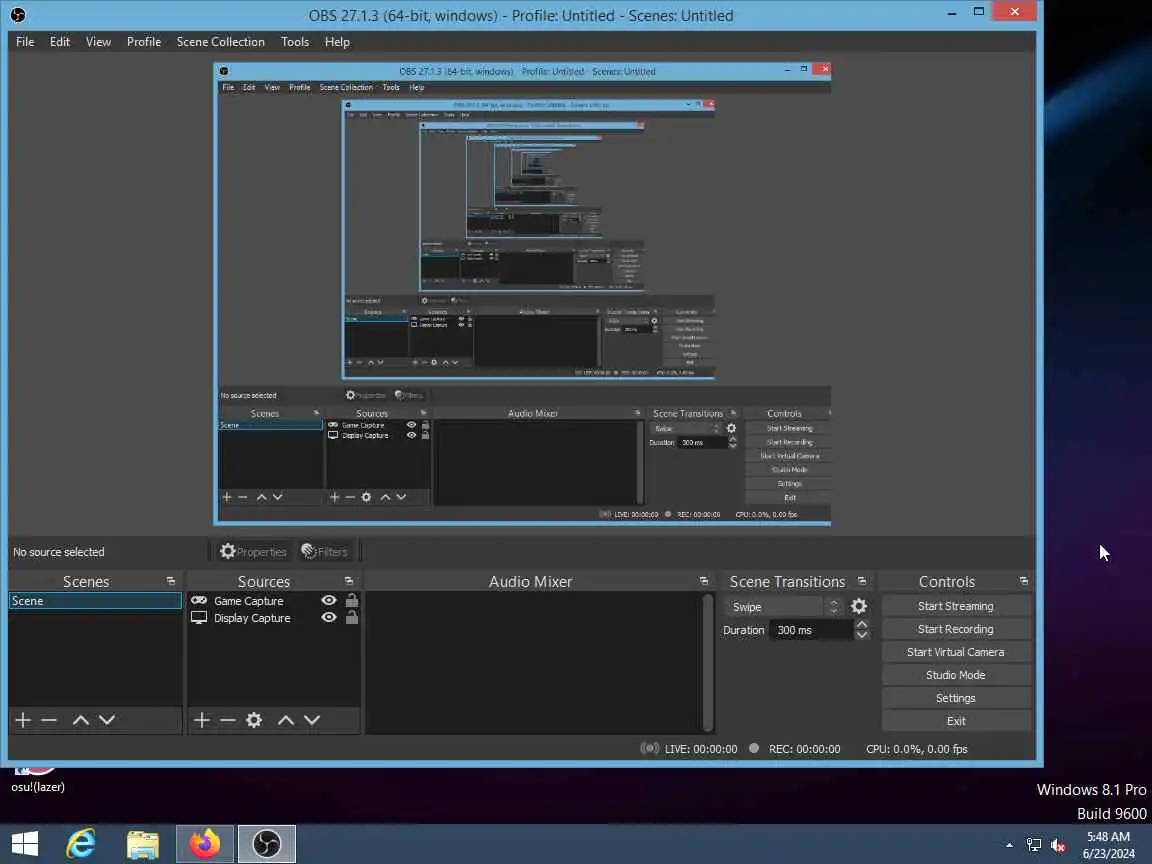The image size is (1152, 864).
Task: Move source down in Sources list
Action: coord(312,720)
